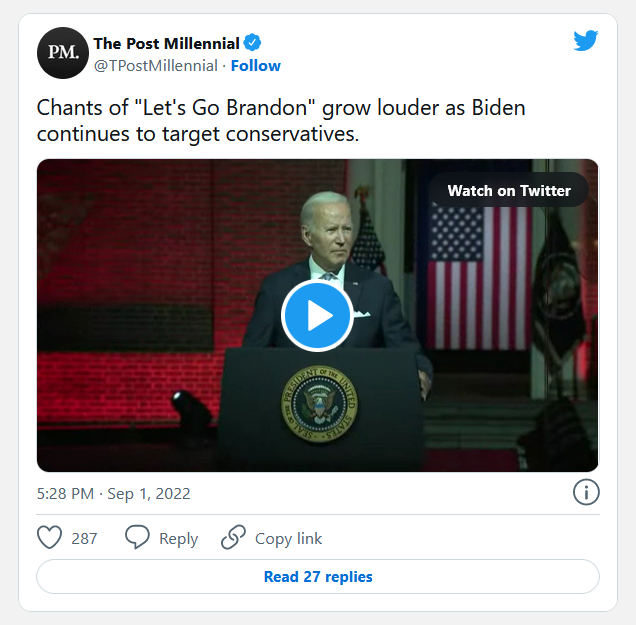Click the tweet timestamp Sep 1, 2022

tap(113, 494)
